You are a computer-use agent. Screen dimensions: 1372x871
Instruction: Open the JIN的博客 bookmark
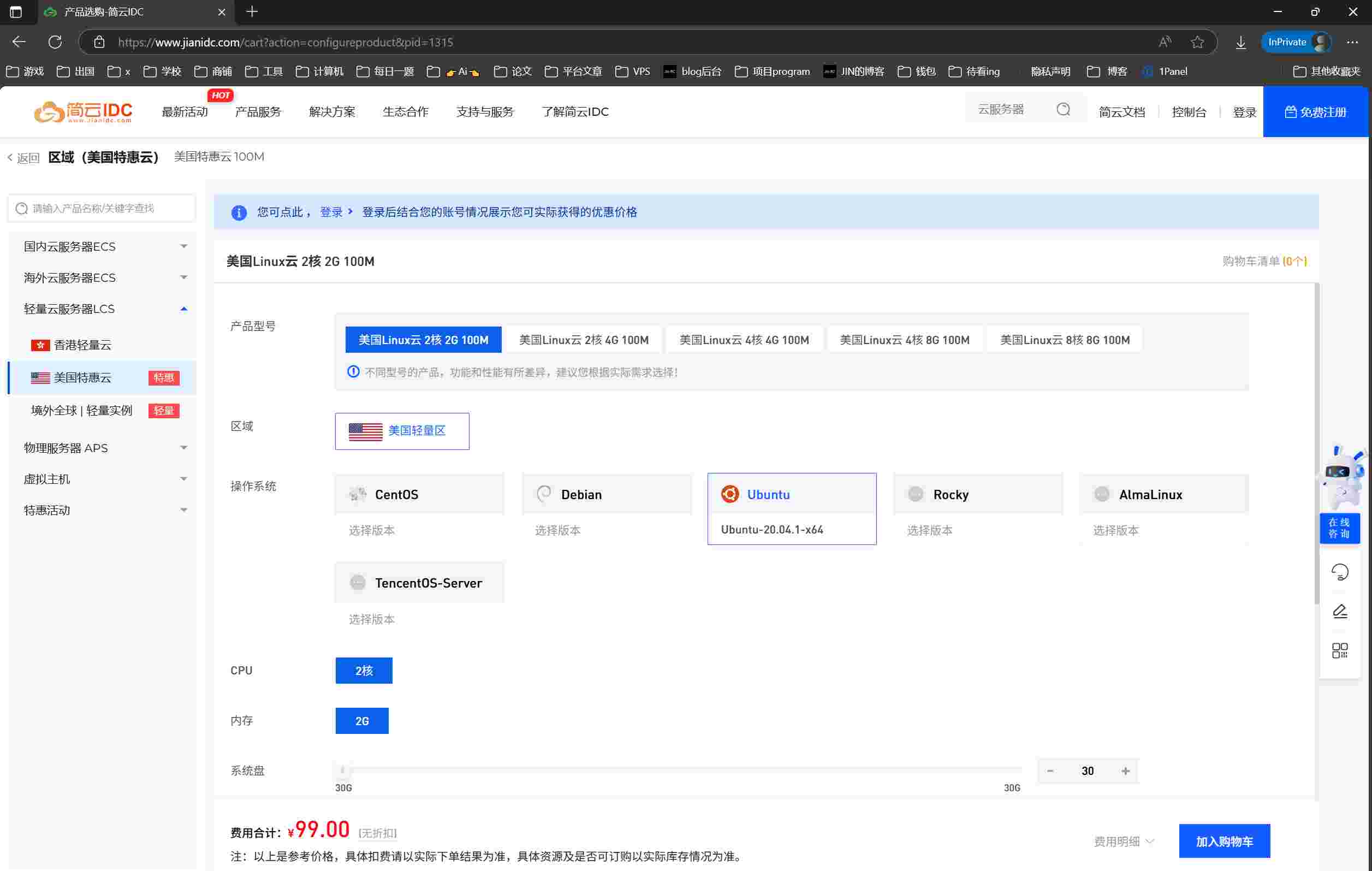pos(853,71)
